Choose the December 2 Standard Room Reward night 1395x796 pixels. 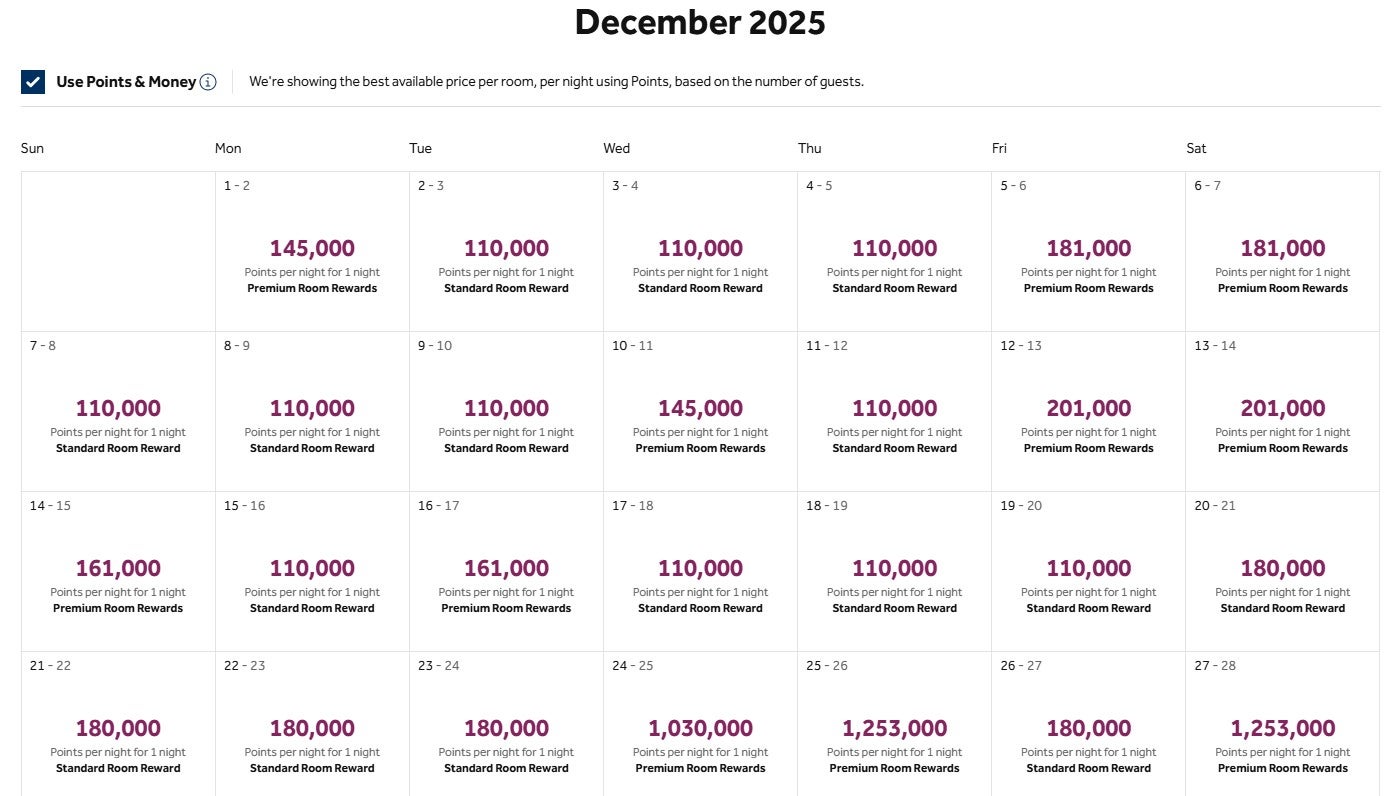(x=505, y=250)
